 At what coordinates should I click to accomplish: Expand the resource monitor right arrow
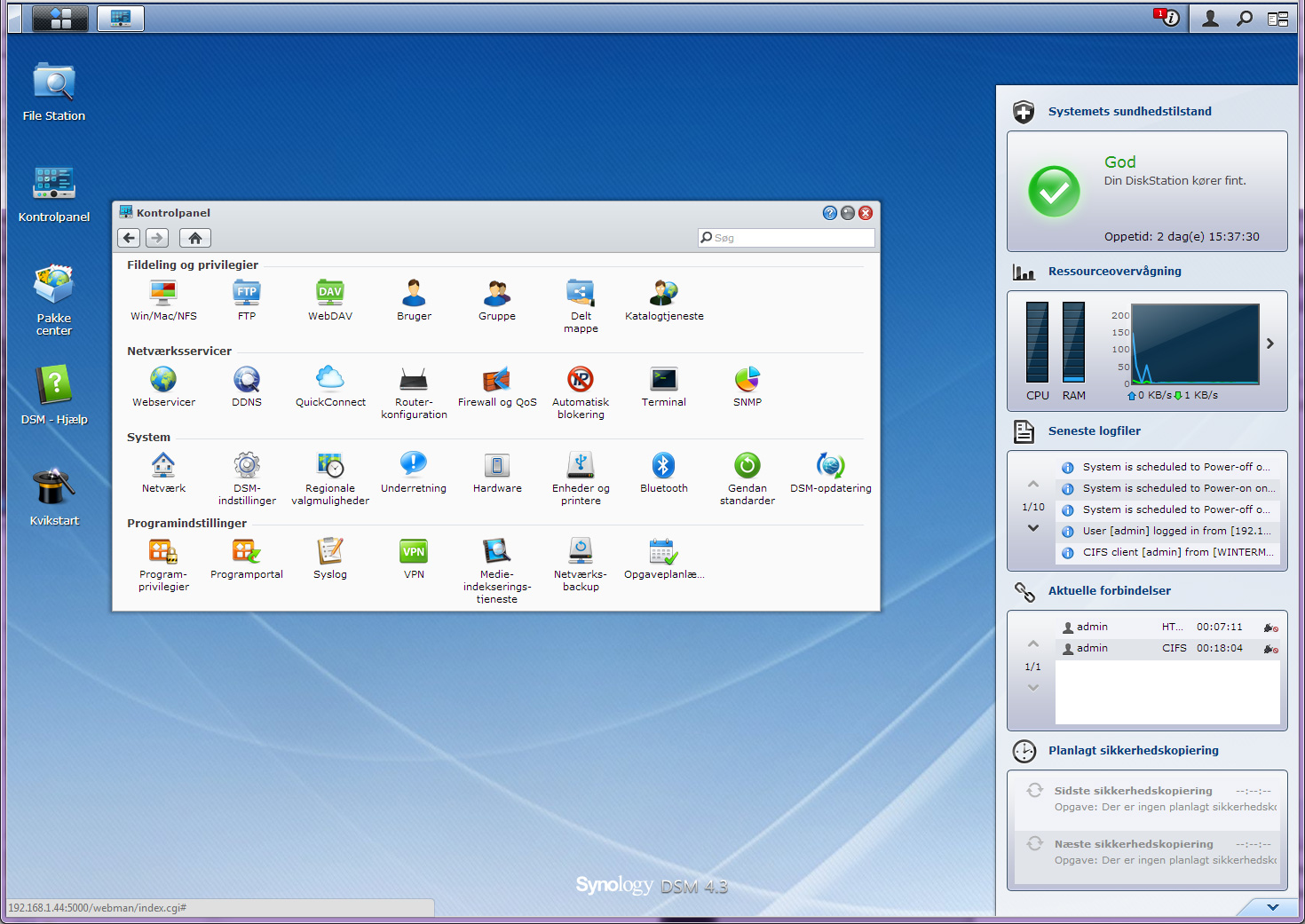click(x=1270, y=344)
